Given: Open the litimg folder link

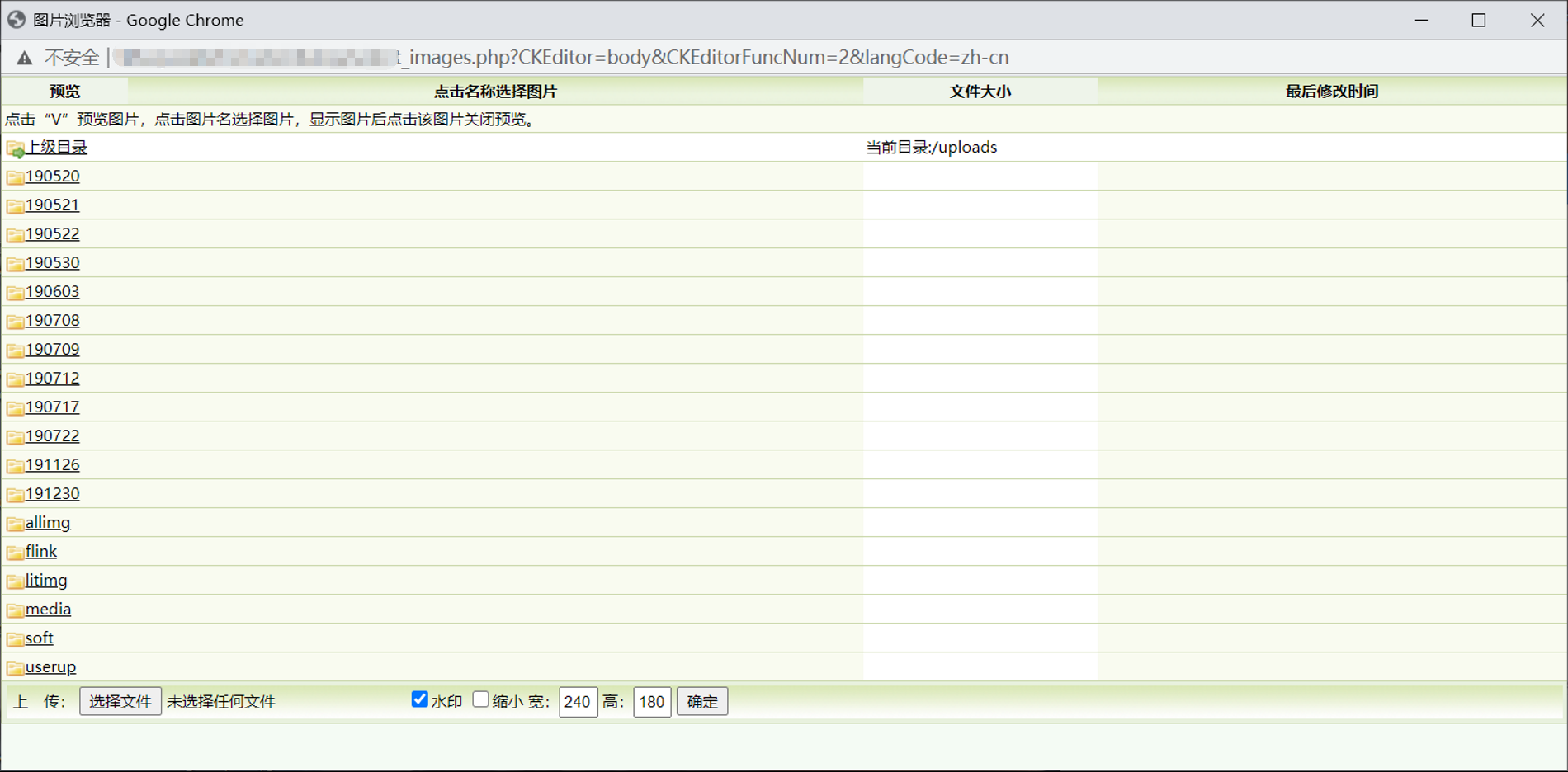Looking at the screenshot, I should (46, 580).
